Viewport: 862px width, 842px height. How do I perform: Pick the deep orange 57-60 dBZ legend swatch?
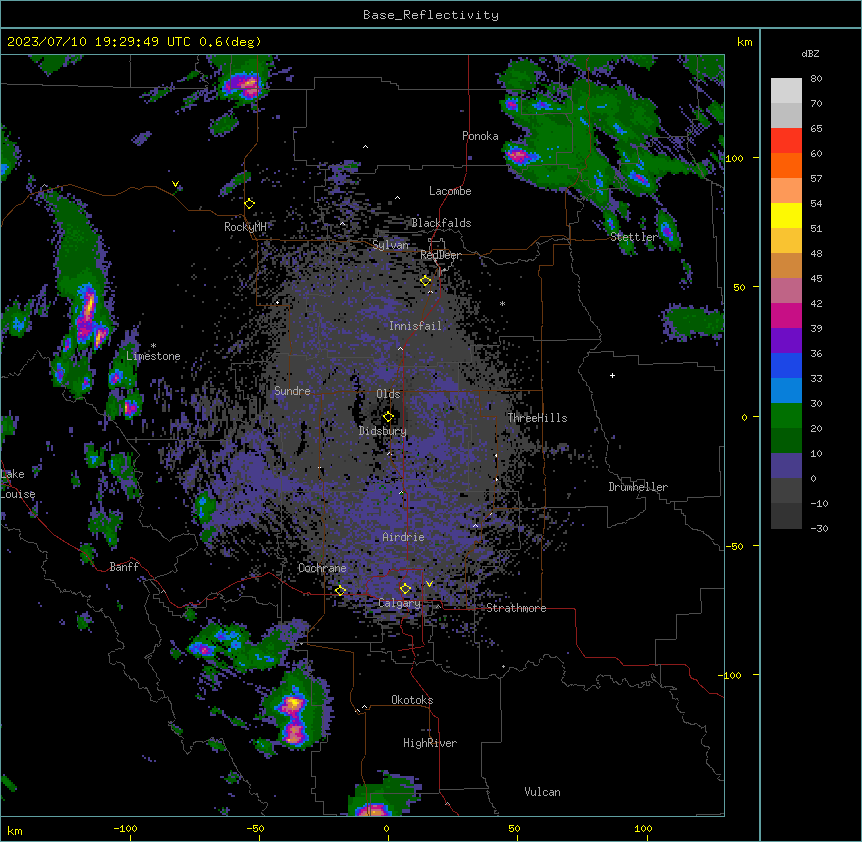[x=786, y=166]
